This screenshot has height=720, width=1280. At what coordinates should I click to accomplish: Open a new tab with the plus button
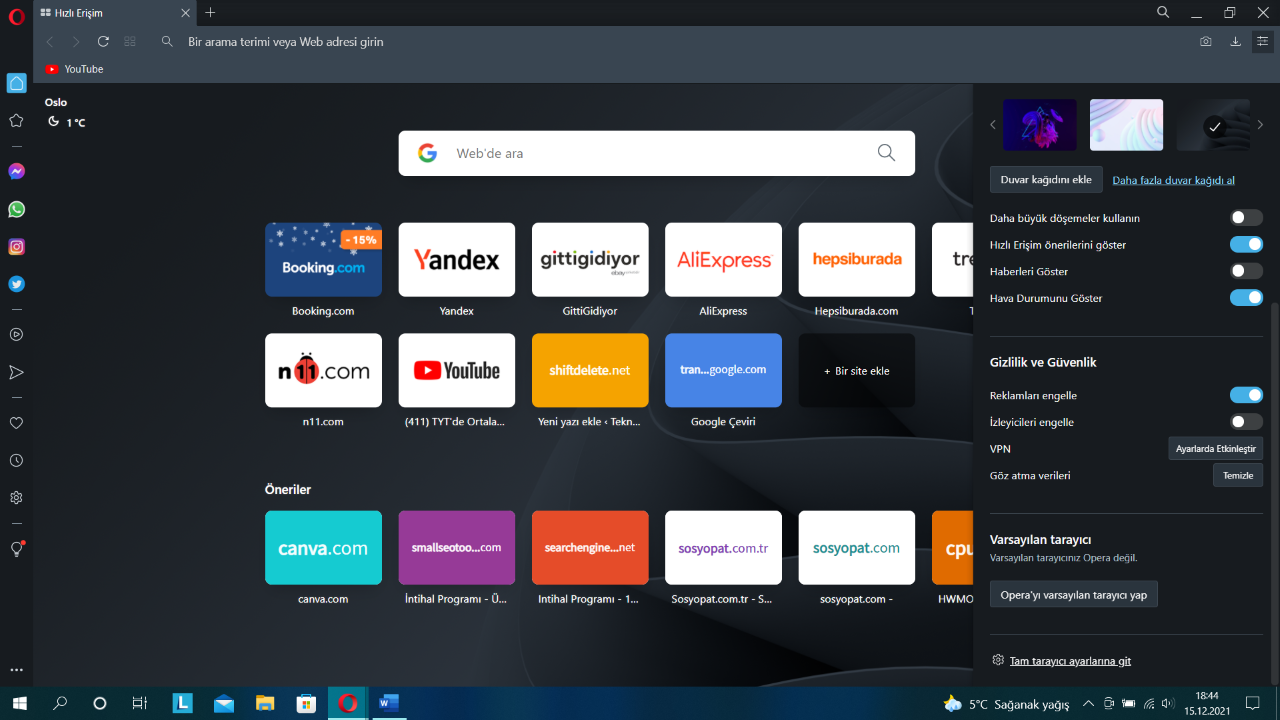[x=210, y=13]
